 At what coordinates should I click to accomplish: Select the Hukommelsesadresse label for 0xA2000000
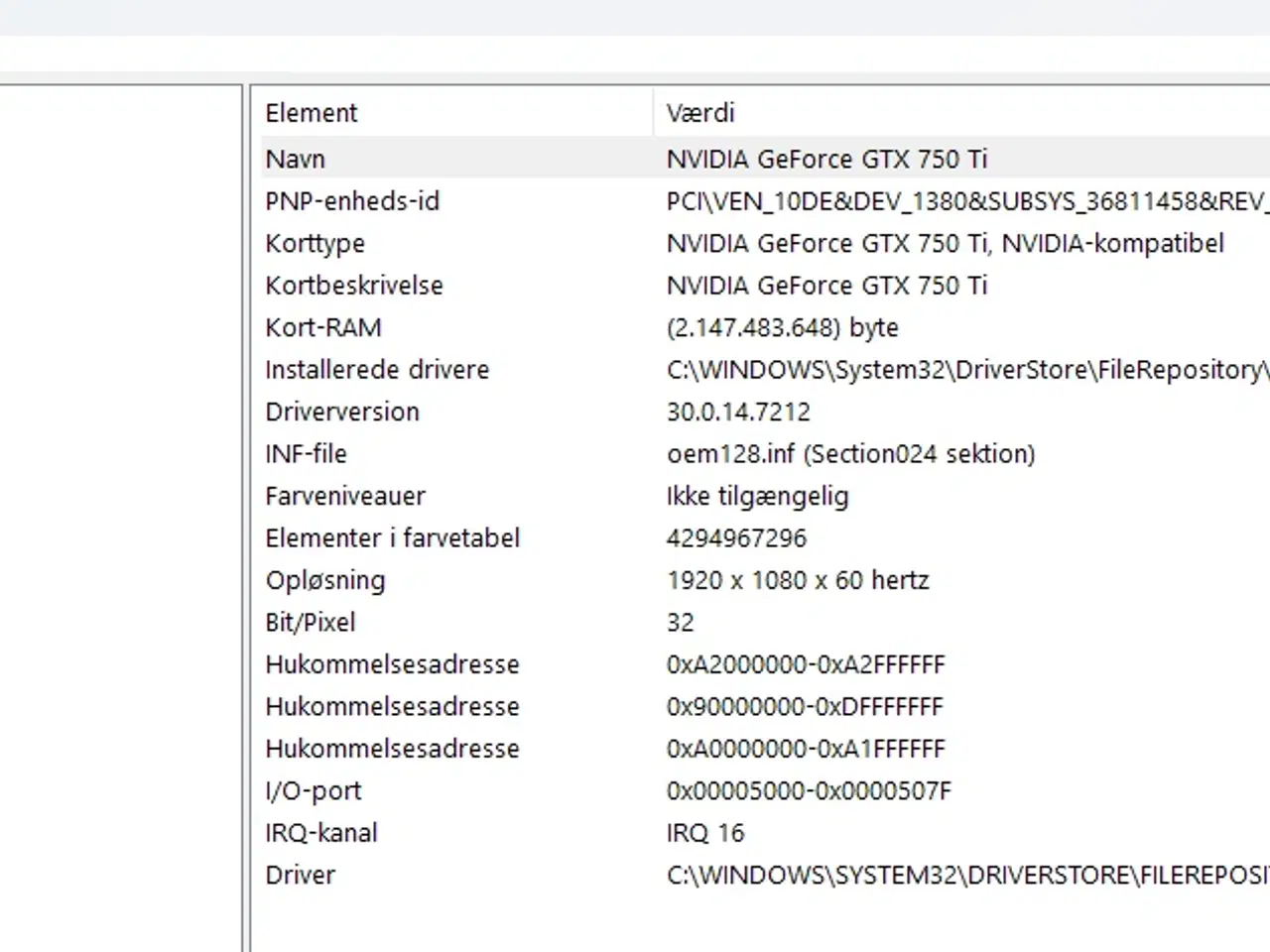click(392, 664)
